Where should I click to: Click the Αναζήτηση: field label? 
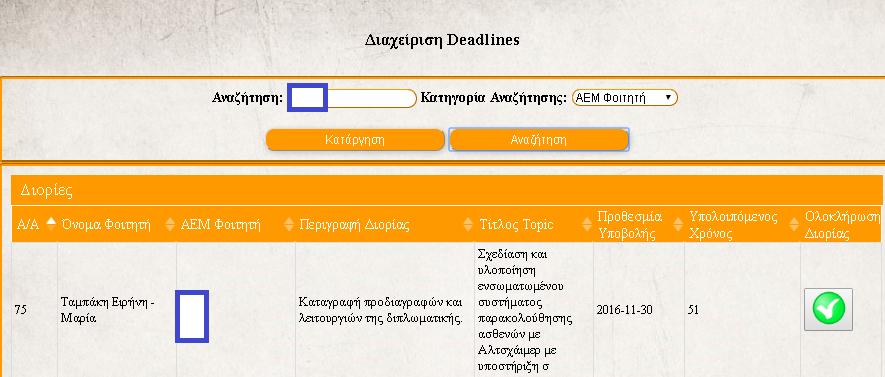(247, 97)
